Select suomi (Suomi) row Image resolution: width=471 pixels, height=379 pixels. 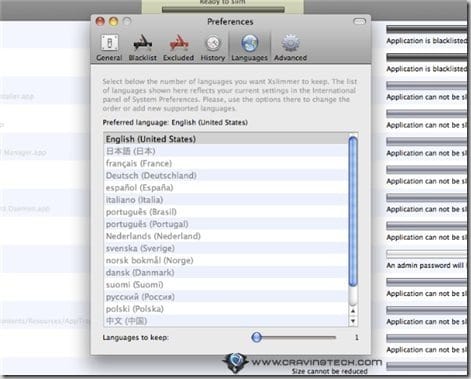coord(226,285)
